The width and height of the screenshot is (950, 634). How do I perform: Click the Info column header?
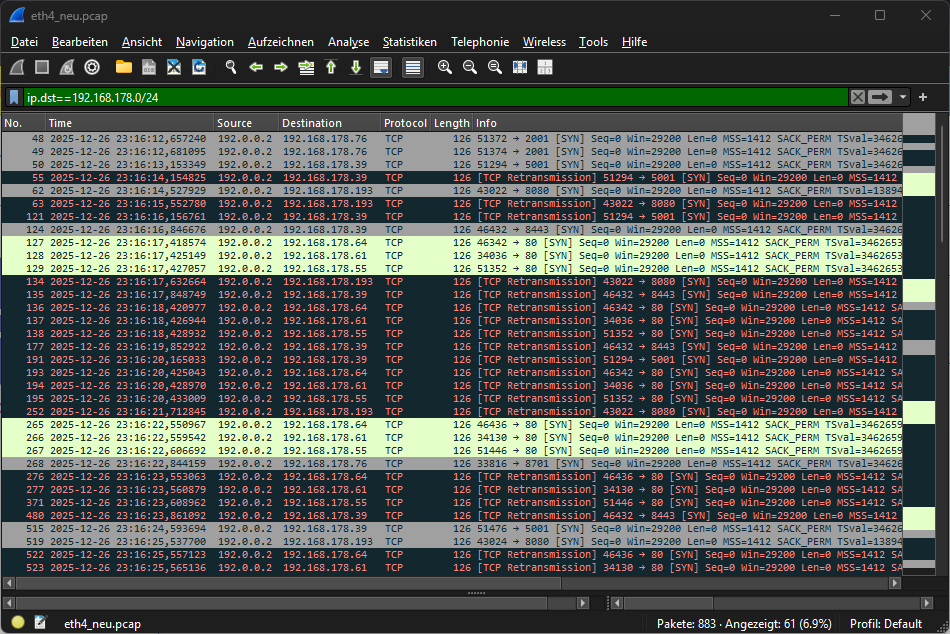pyautogui.click(x=687, y=123)
